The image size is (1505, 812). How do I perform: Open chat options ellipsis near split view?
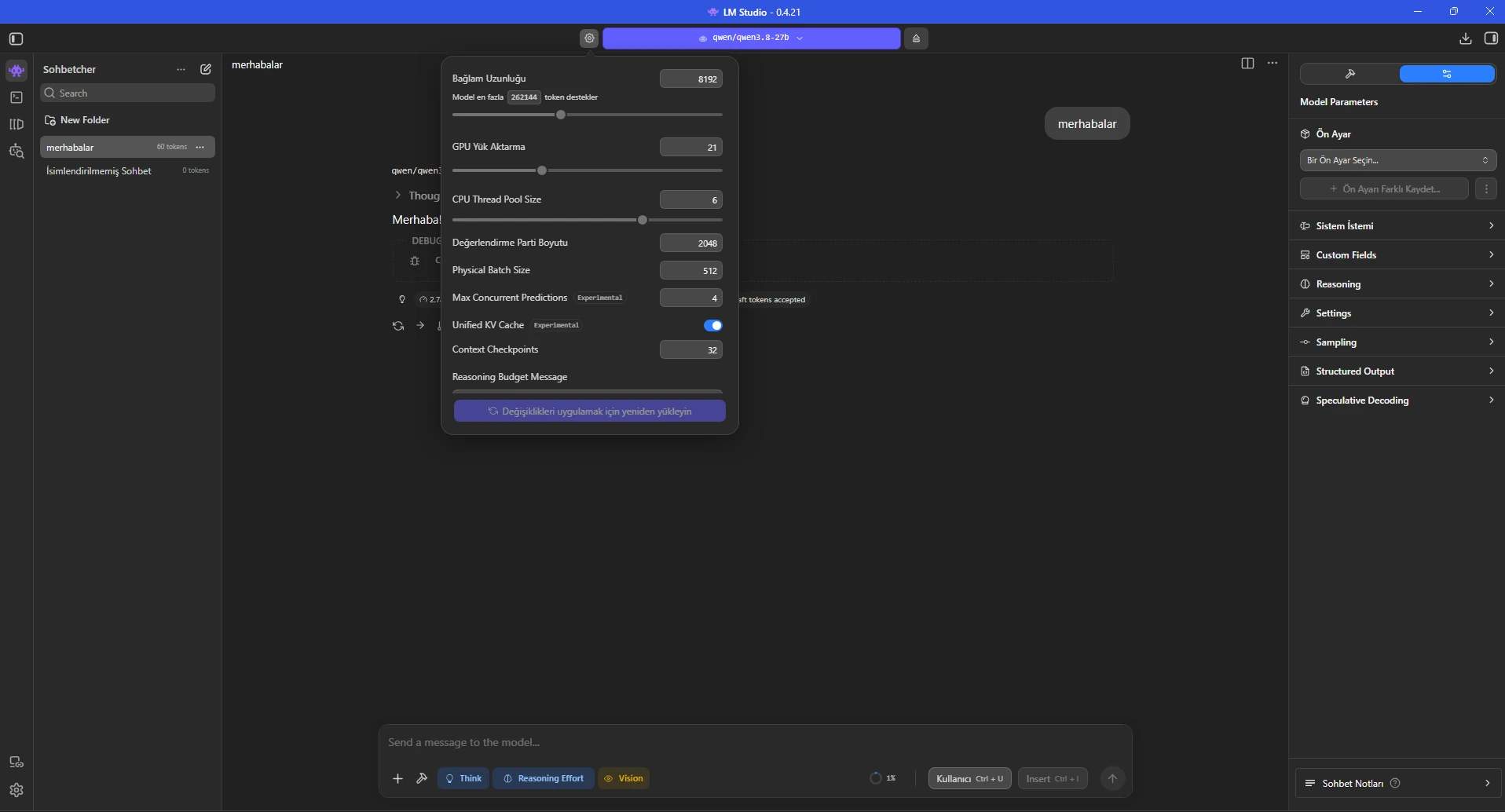pos(1272,63)
